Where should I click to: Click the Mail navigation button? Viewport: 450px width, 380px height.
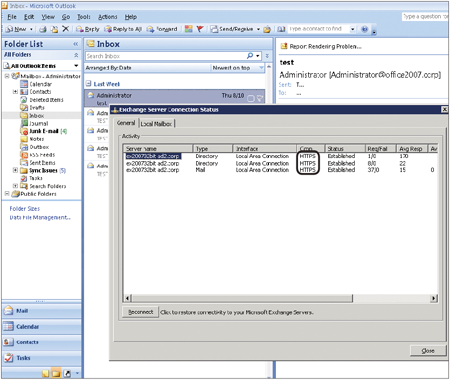pyautogui.click(x=42, y=311)
